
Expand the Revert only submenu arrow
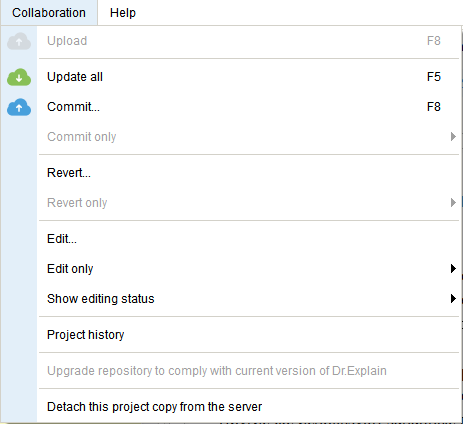[453, 203]
